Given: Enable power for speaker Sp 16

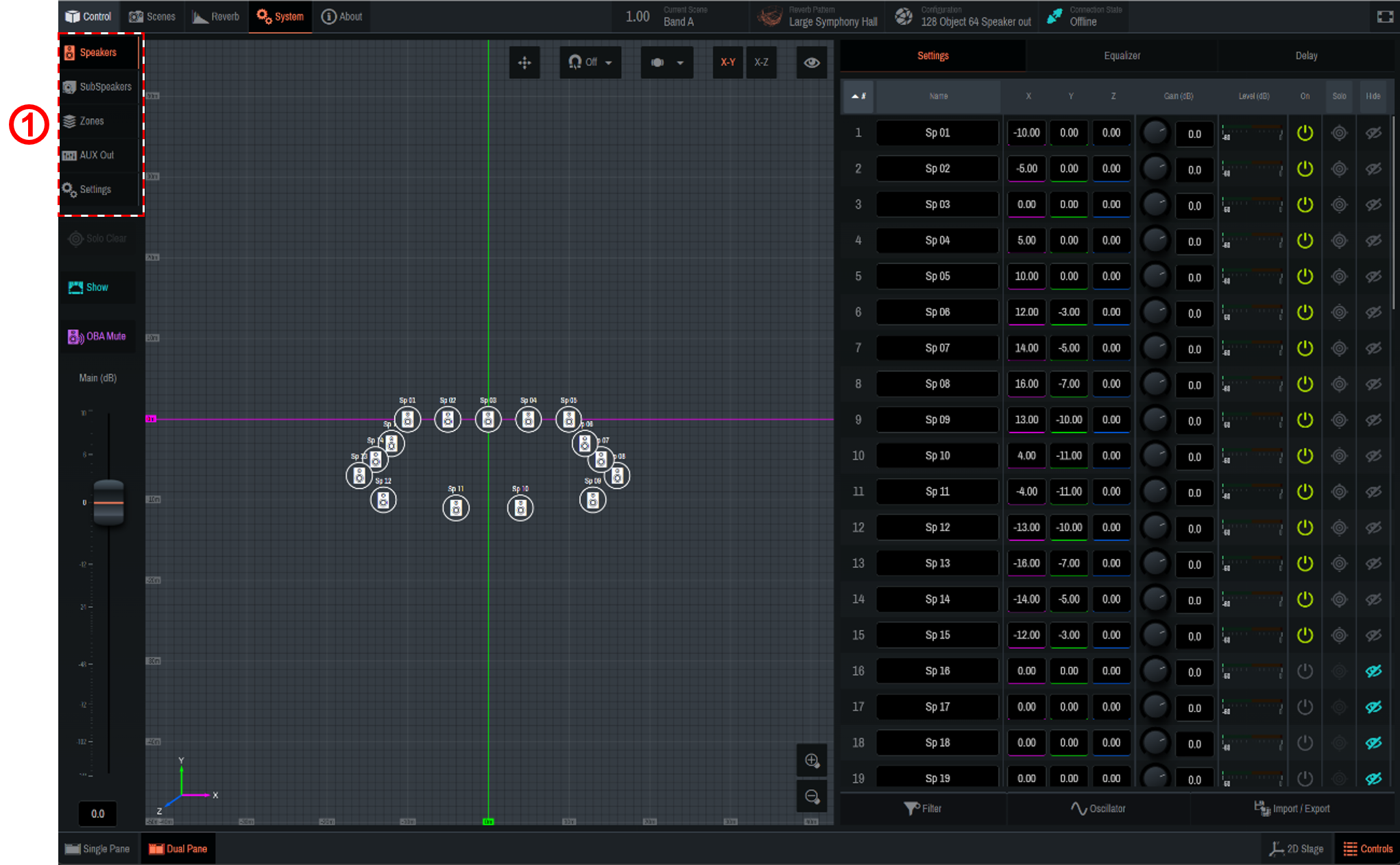Looking at the screenshot, I should coord(1305,671).
